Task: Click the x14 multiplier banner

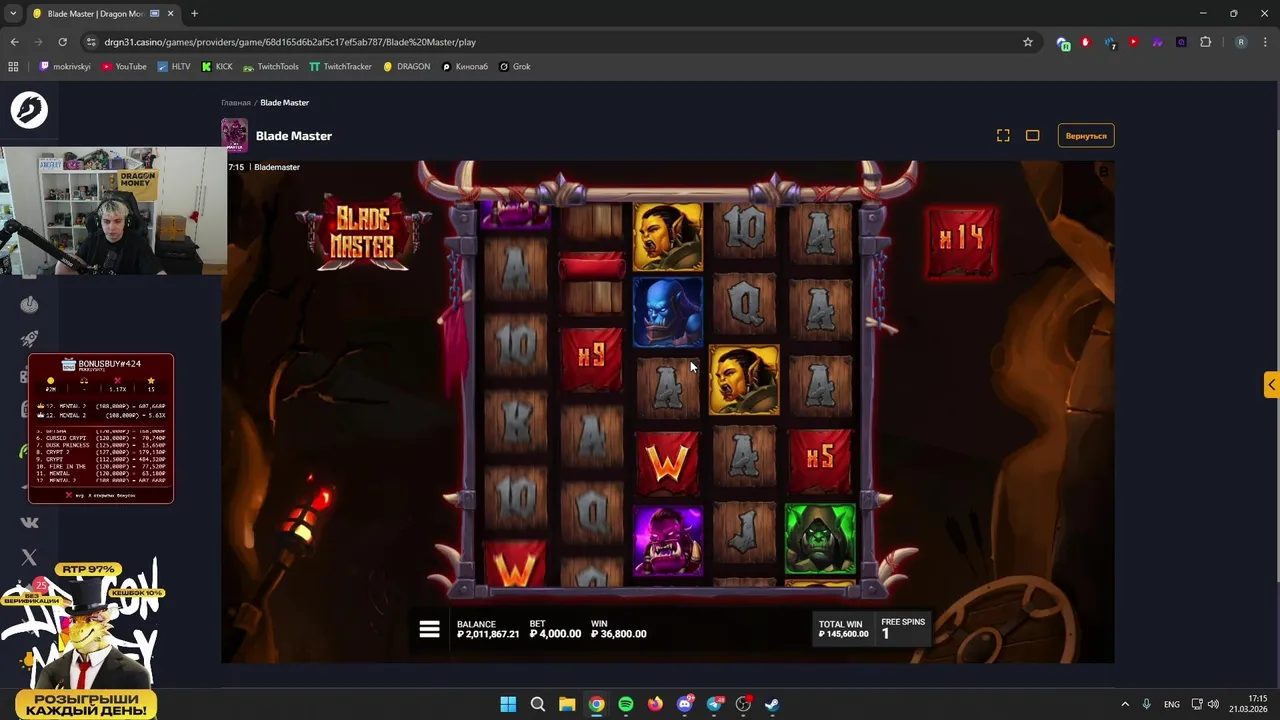Action: (961, 240)
